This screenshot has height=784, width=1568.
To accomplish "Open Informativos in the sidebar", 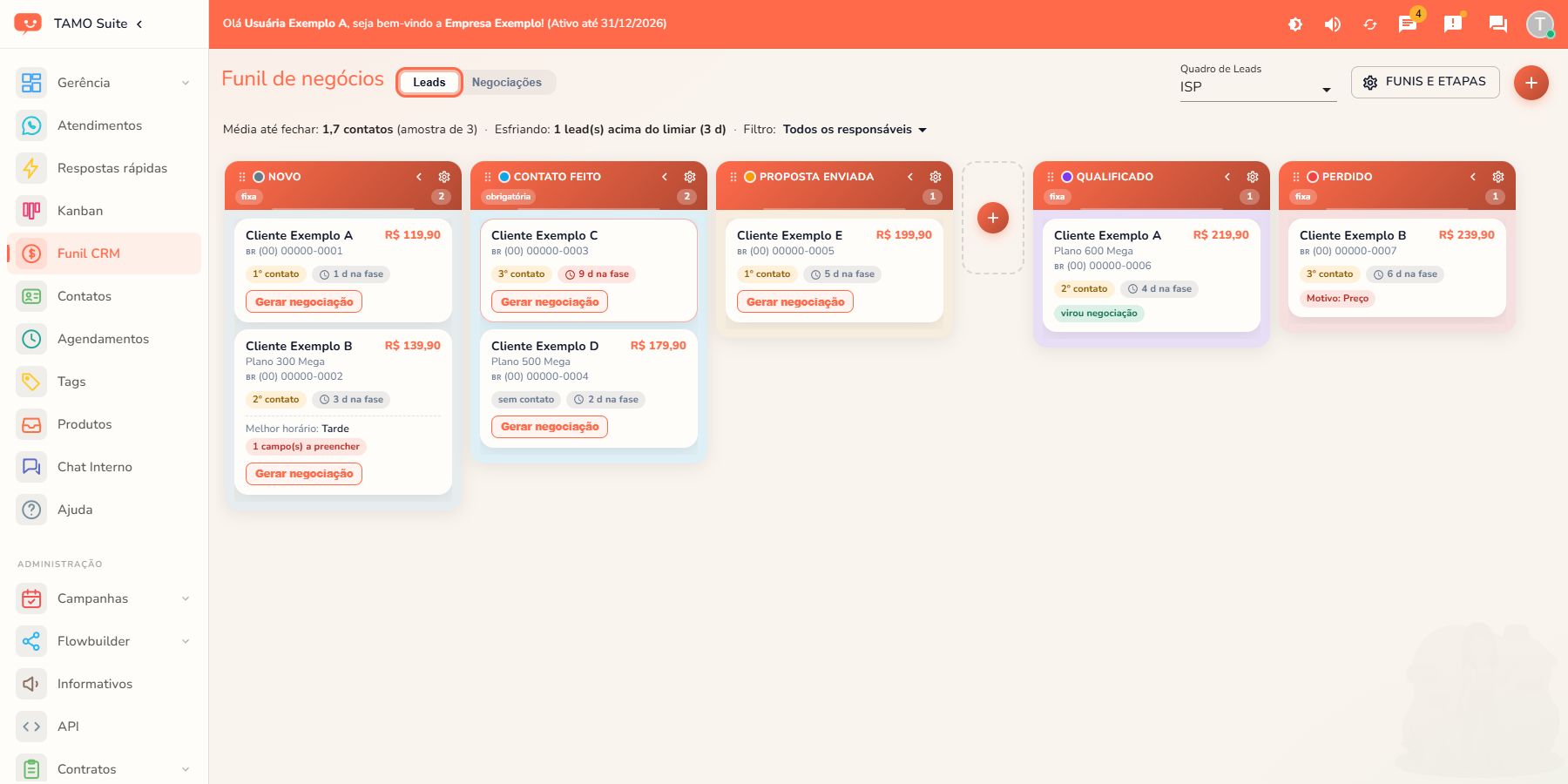I will click(105, 684).
